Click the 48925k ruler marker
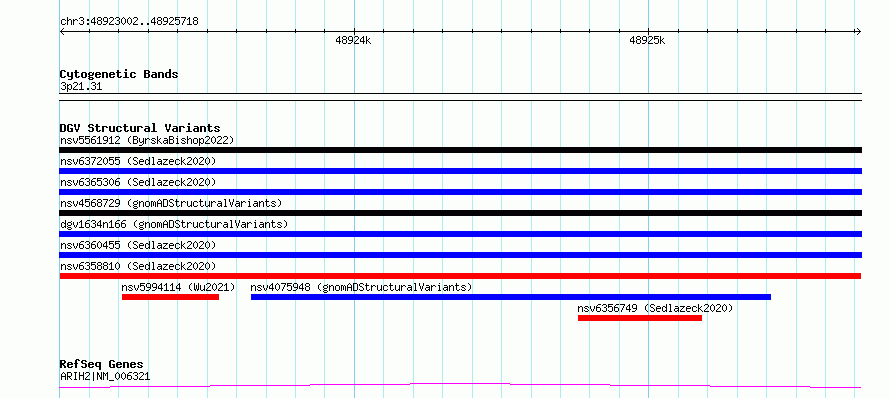The height and width of the screenshot is (398, 890). tap(647, 40)
